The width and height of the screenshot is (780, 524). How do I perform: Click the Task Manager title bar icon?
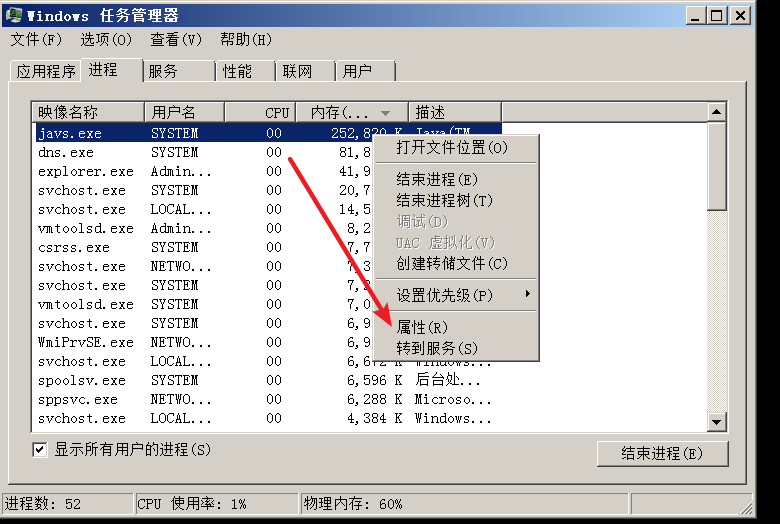[x=13, y=15]
